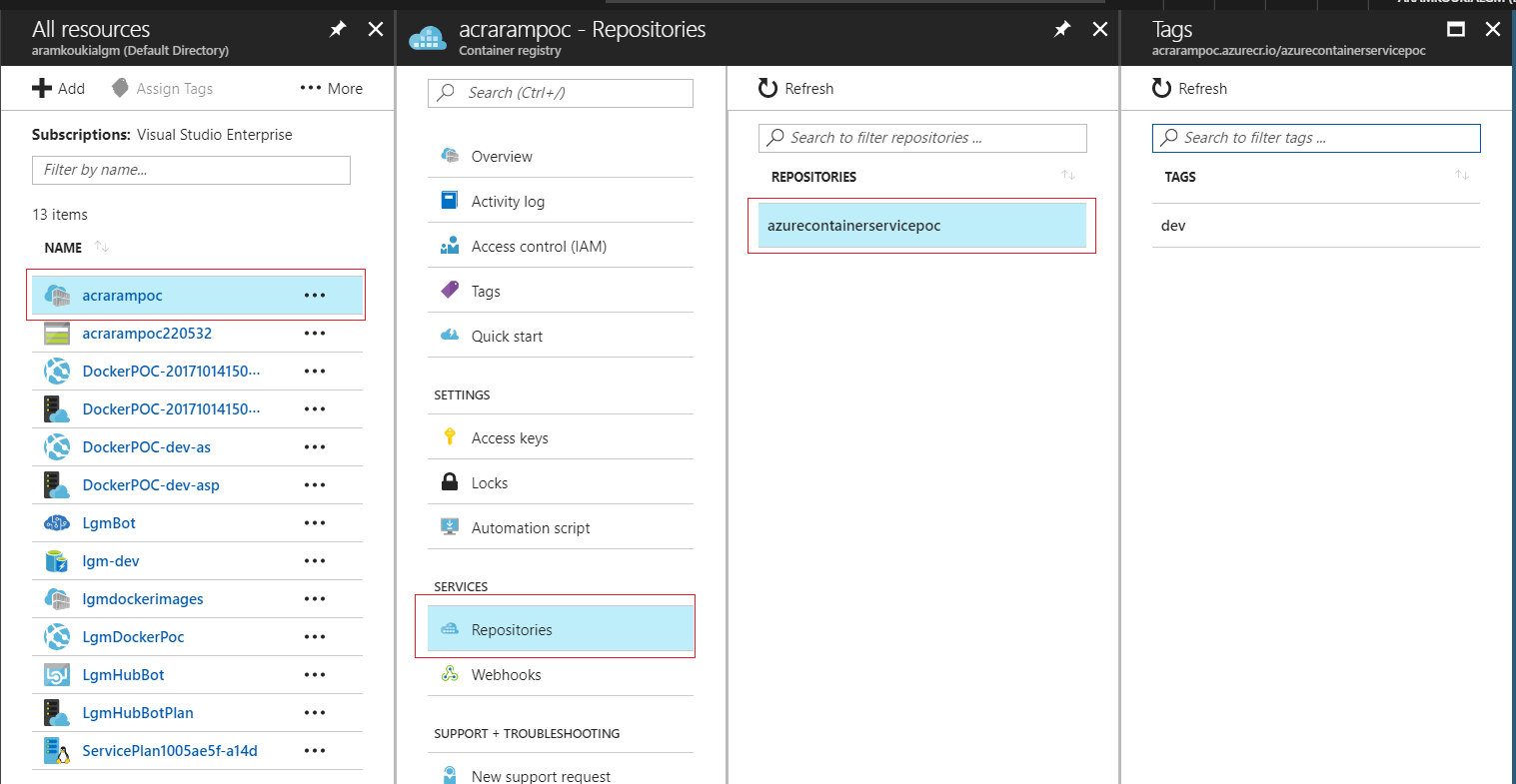The width and height of the screenshot is (1516, 784).
Task: Click the Filter by name field
Action: 191,170
